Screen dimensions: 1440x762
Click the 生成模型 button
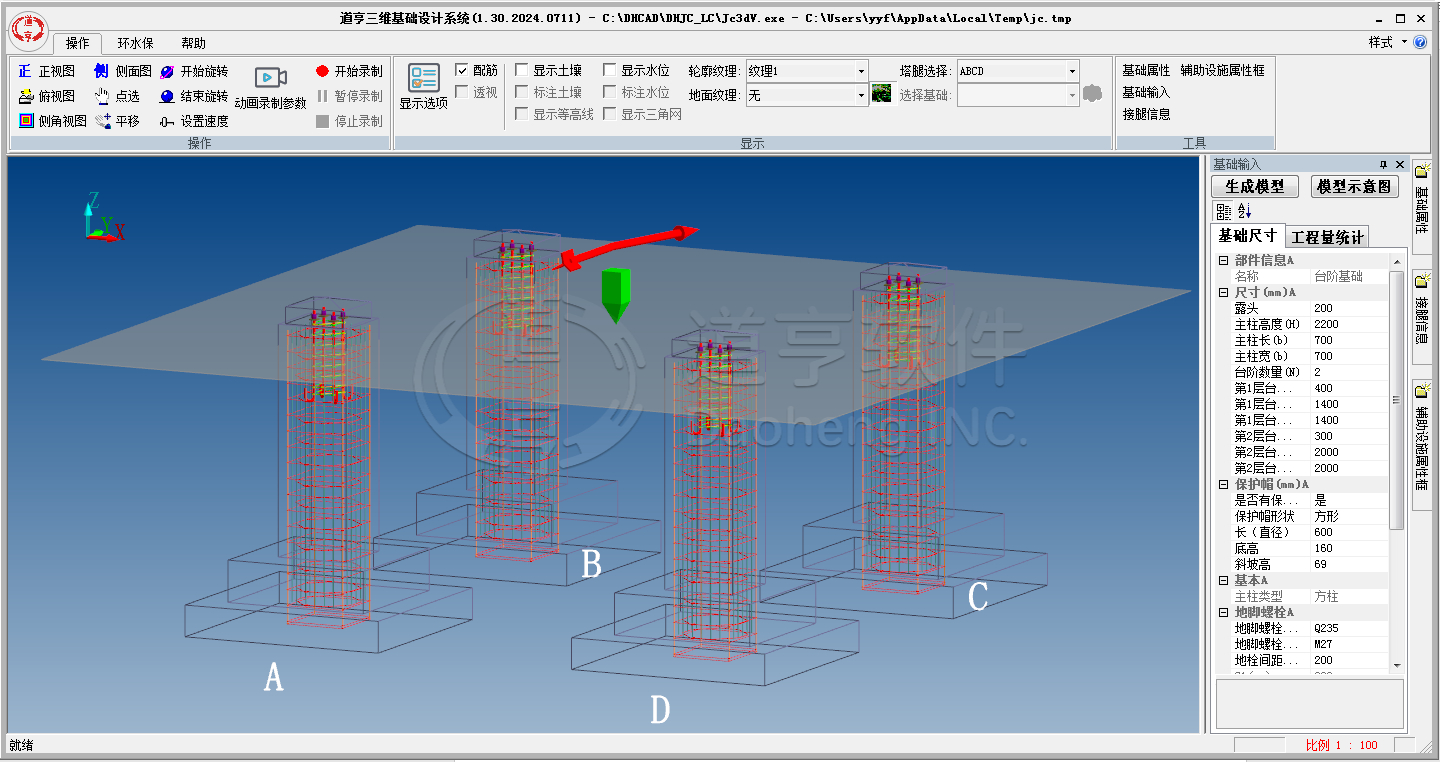coord(1255,186)
